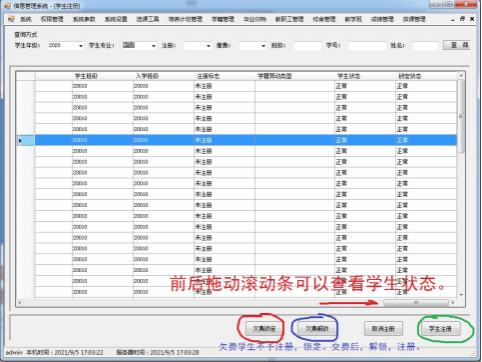Focus the 班级 input field
Screen dimensions: 482x362
click(x=307, y=46)
